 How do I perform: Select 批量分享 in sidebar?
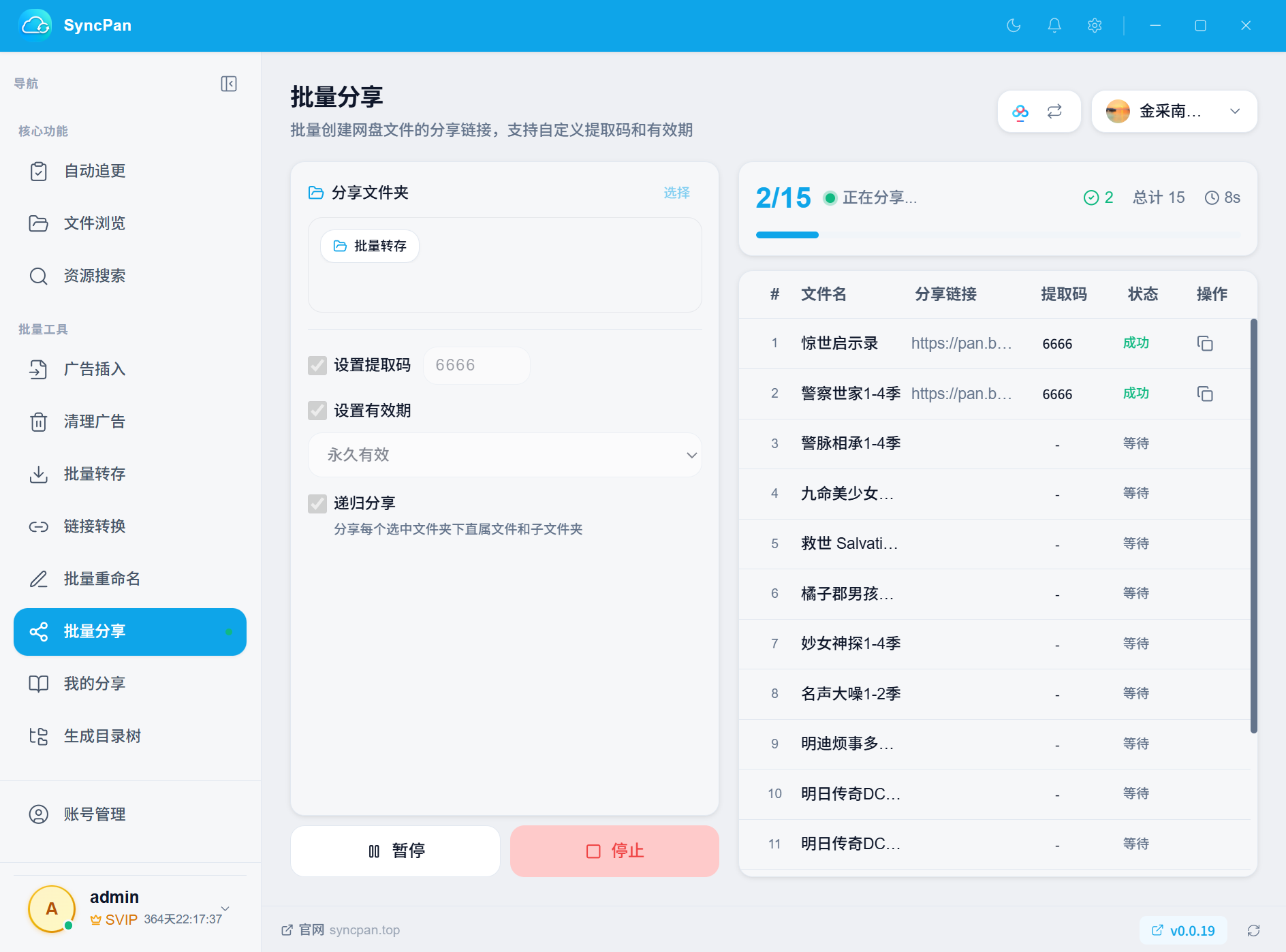[130, 632]
